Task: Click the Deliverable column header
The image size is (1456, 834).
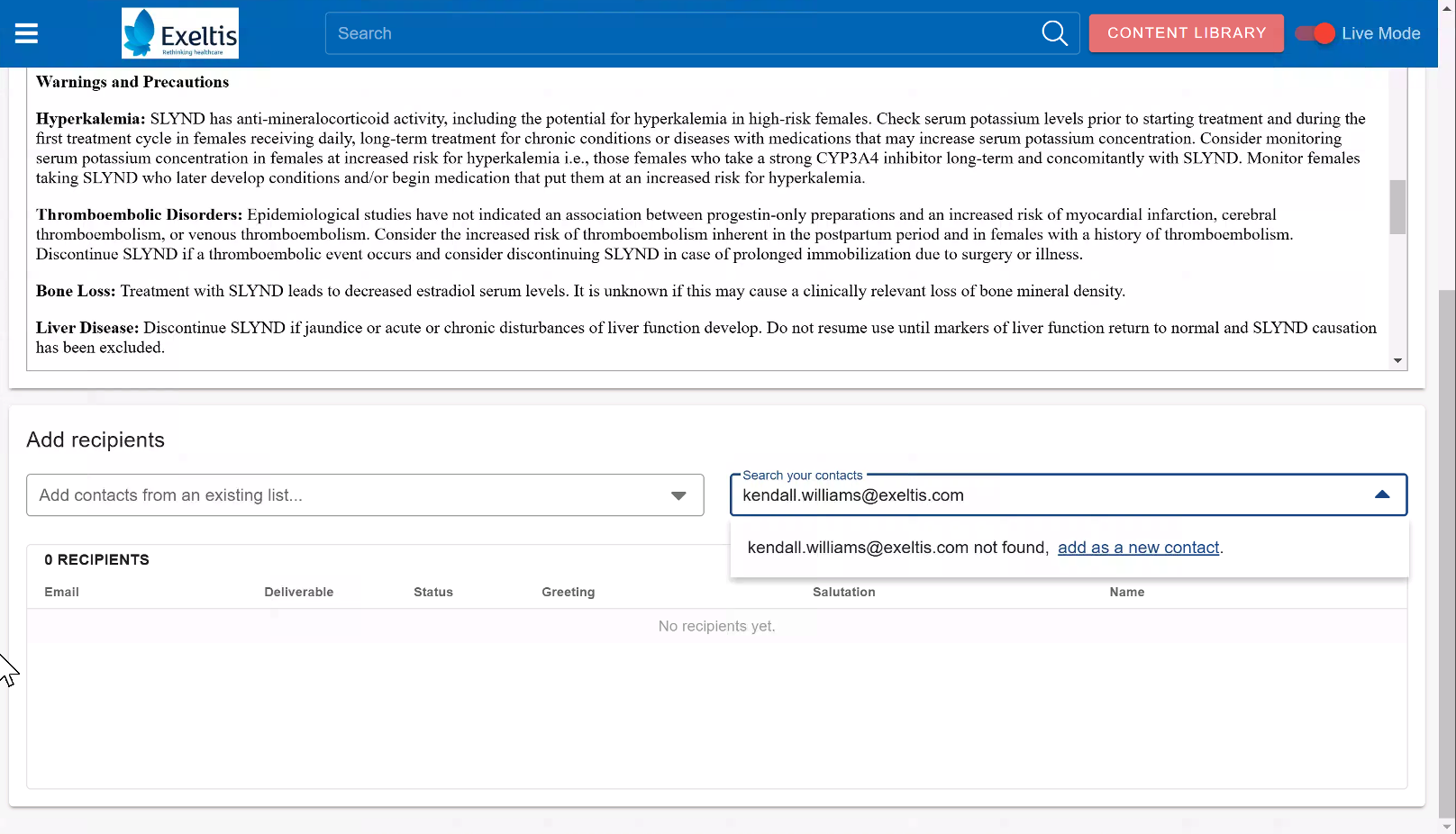Action: point(299,592)
